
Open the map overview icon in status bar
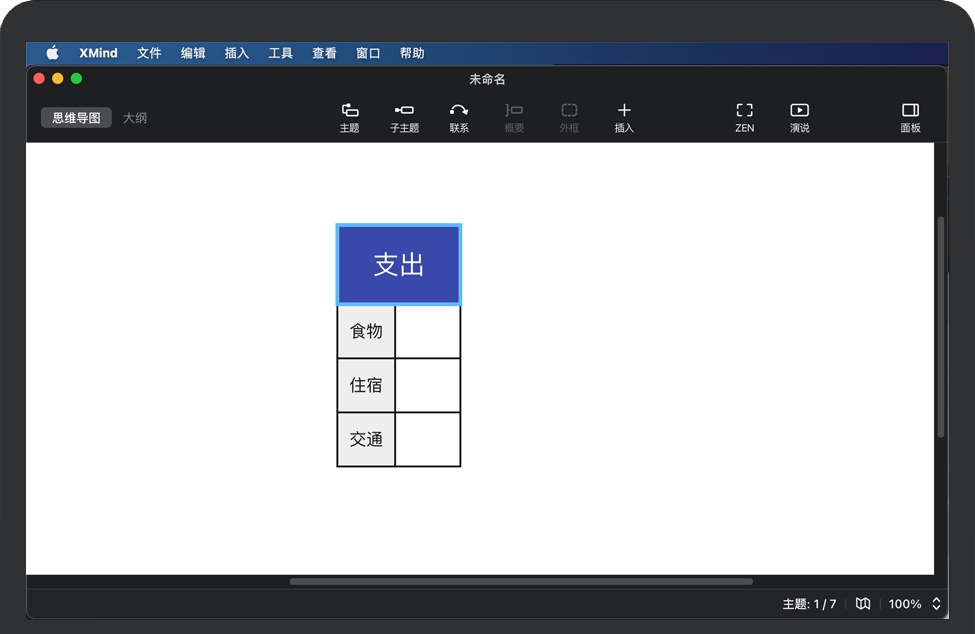(x=863, y=604)
